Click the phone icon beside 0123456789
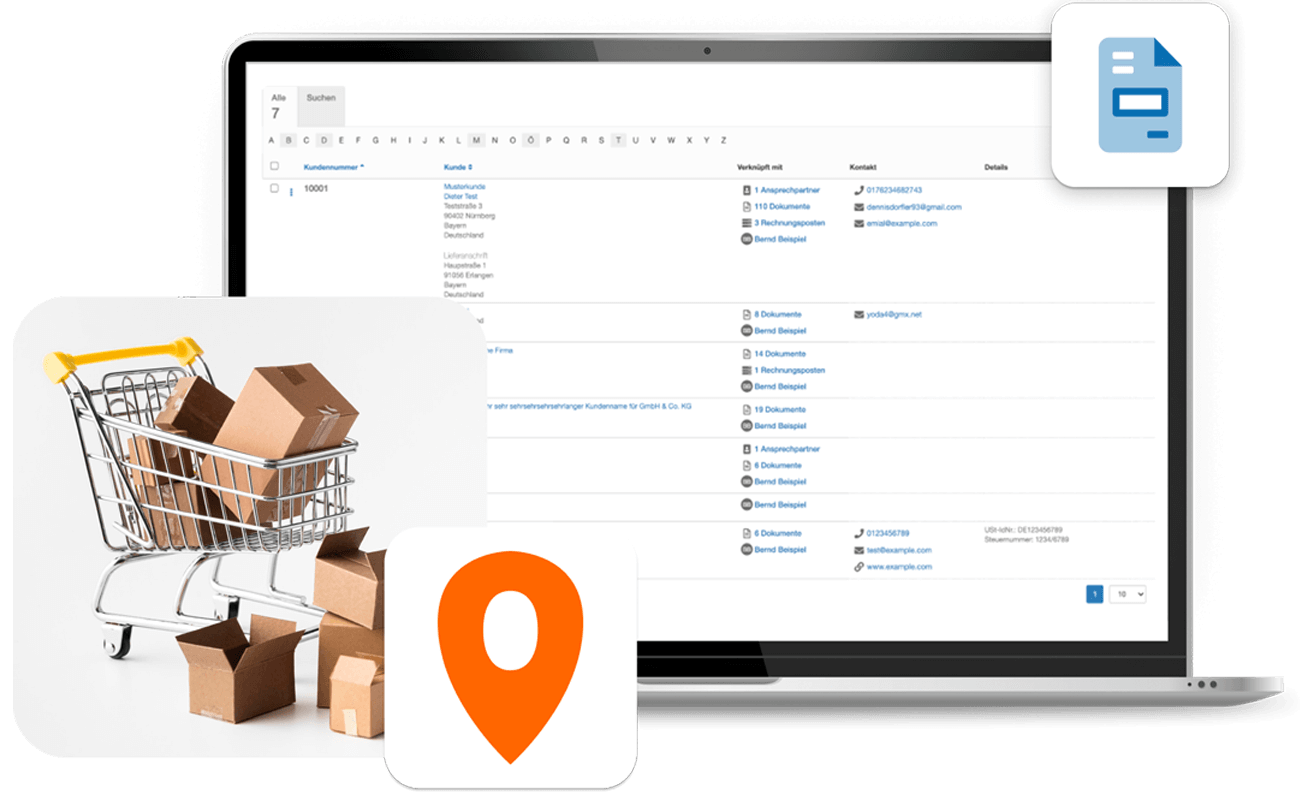 (859, 533)
